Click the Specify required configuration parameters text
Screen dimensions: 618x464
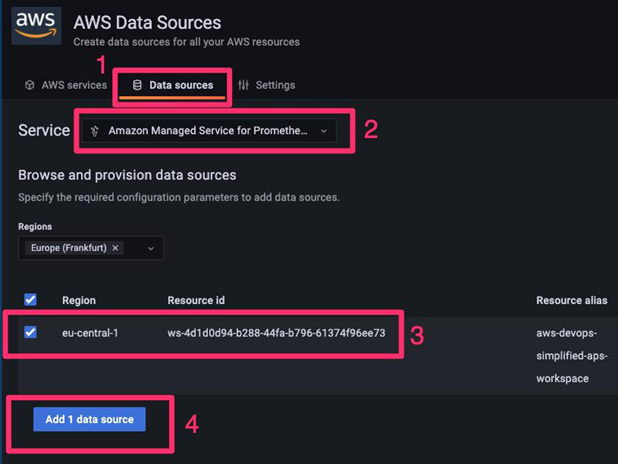point(179,197)
